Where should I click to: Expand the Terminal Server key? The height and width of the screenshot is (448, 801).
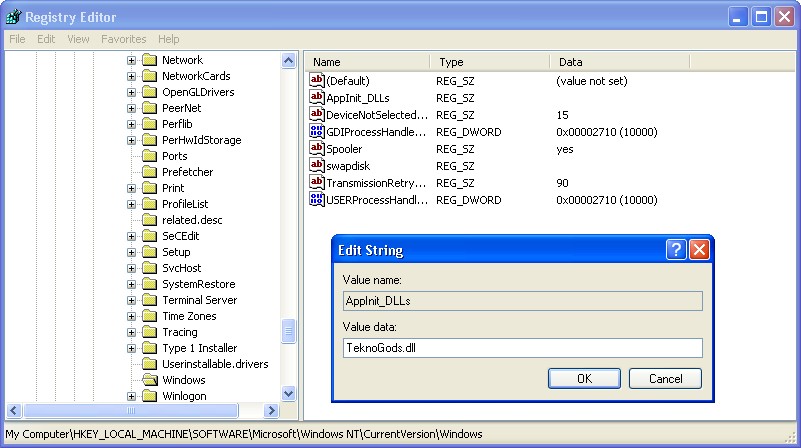pos(131,300)
